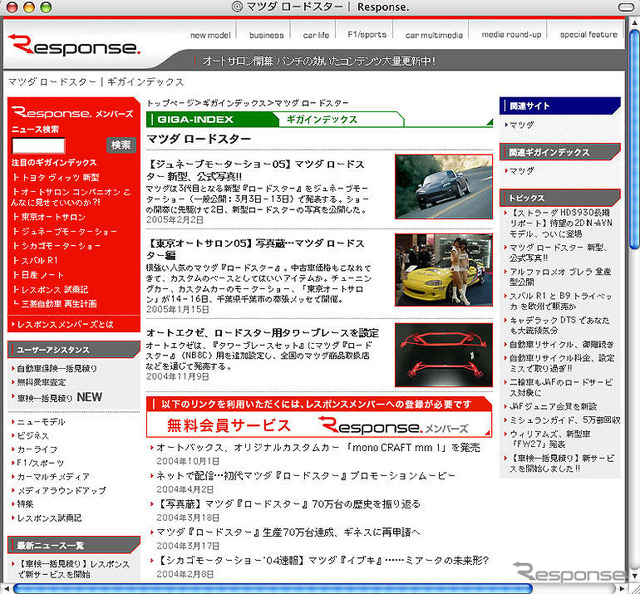
Task: Click the Response logo in the header
Action: click(74, 44)
